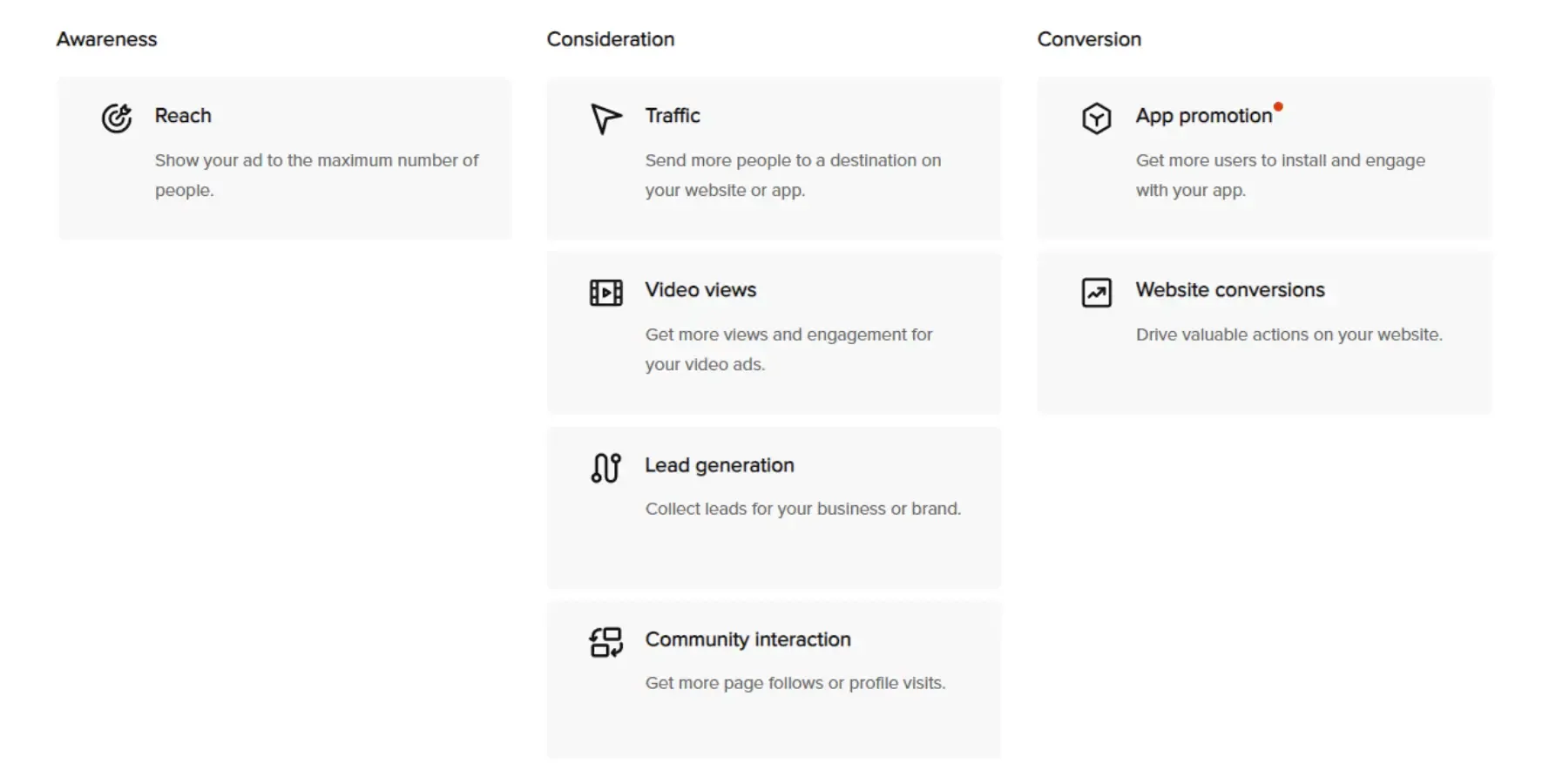The image size is (1549, 784).
Task: Click the Conversion category heading
Action: click(1088, 39)
